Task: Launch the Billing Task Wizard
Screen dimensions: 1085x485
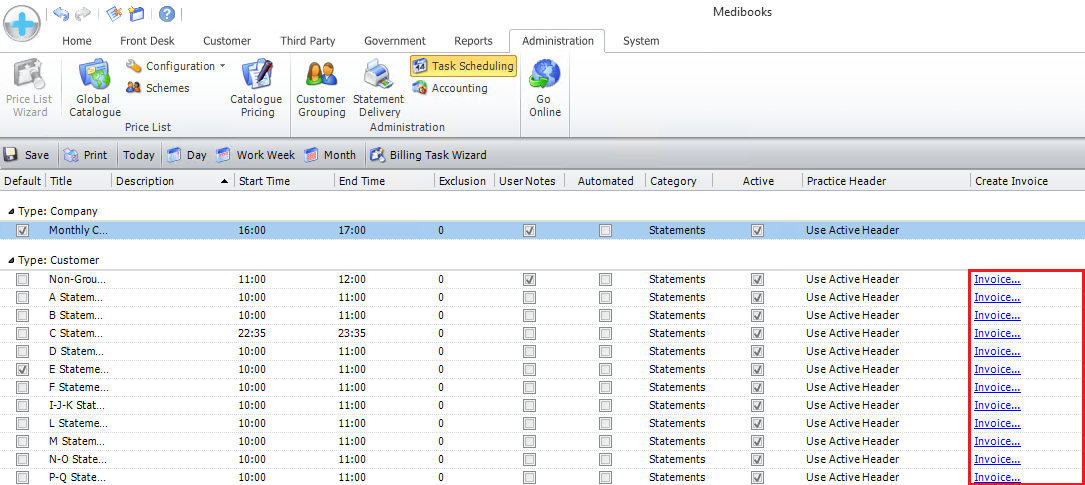Action: pyautogui.click(x=427, y=155)
